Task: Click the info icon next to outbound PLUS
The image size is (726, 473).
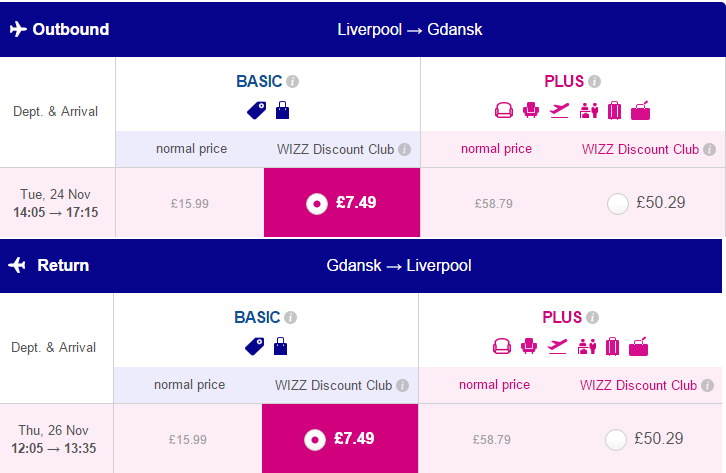Action: 595,82
